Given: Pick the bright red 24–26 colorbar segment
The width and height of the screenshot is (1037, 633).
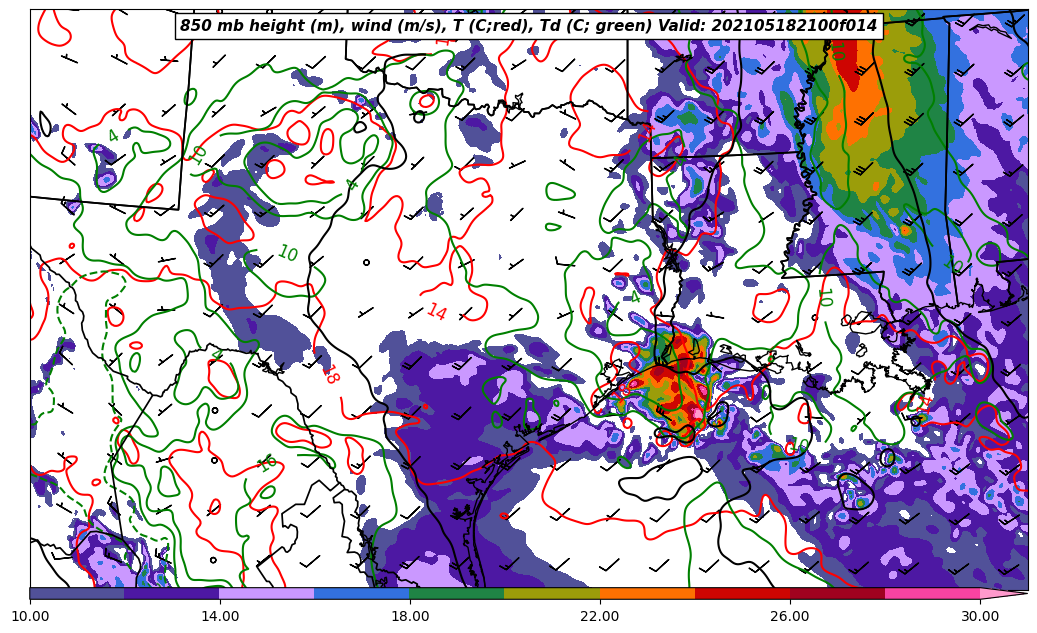Looking at the screenshot, I should pyautogui.click(x=743, y=593).
